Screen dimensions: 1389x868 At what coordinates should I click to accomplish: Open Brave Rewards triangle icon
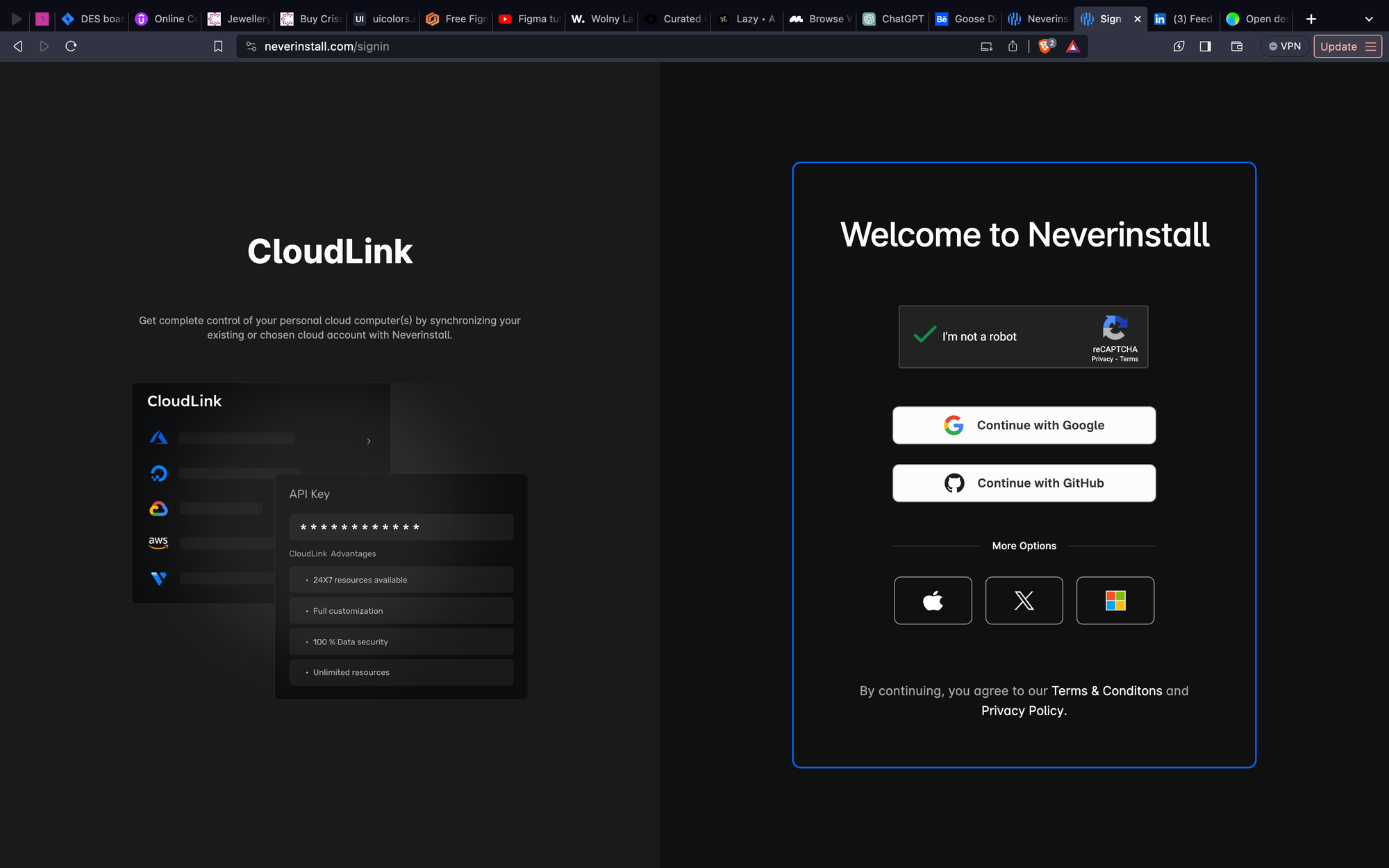(x=1072, y=47)
